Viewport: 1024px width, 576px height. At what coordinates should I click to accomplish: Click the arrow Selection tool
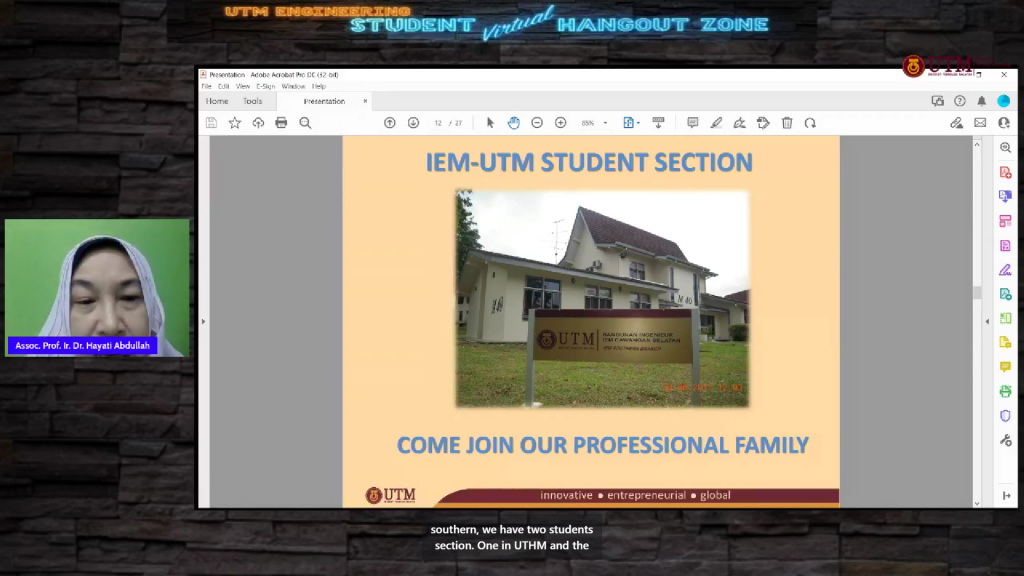tap(490, 123)
